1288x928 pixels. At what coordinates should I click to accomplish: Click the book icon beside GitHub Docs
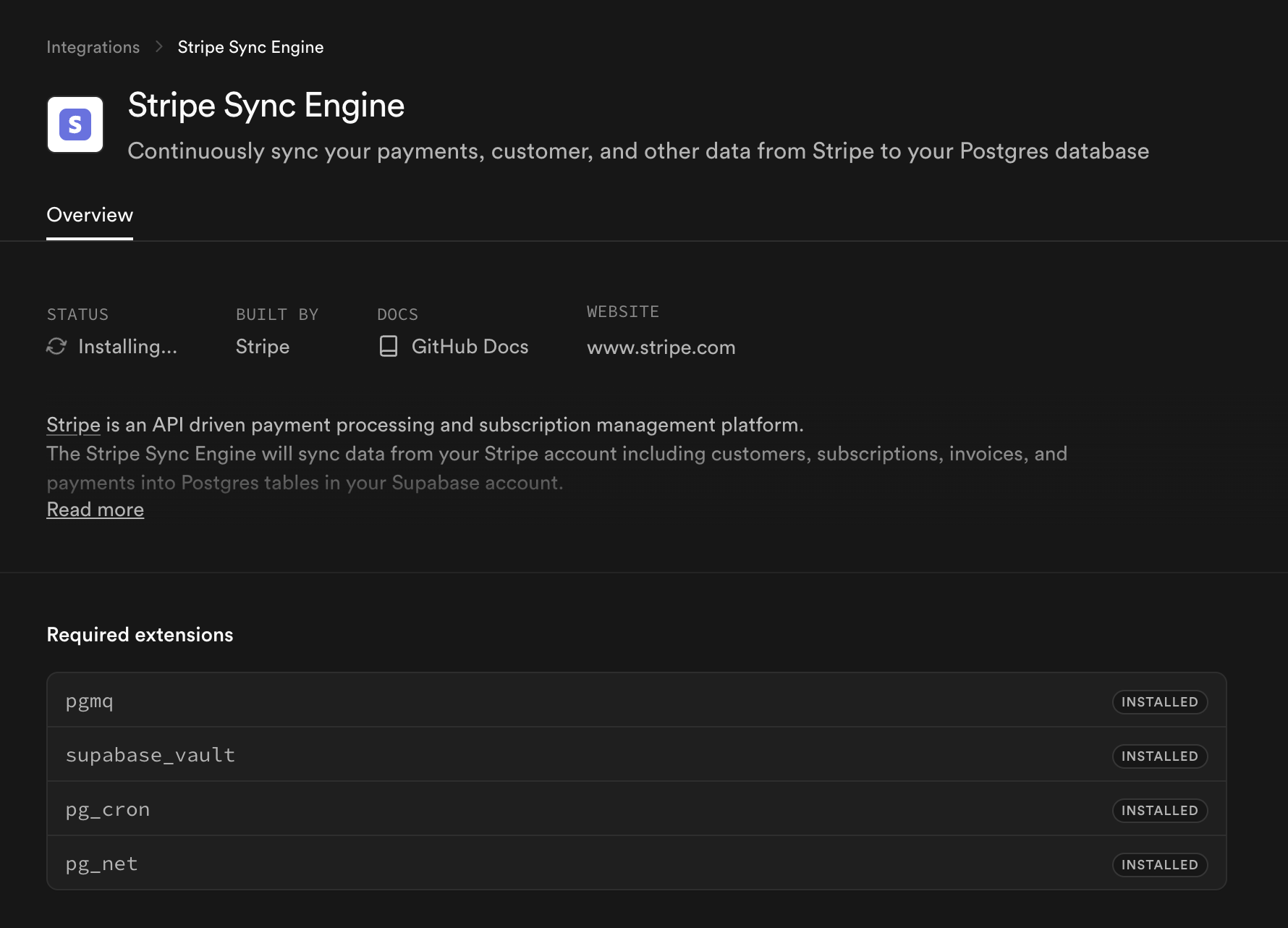point(389,347)
